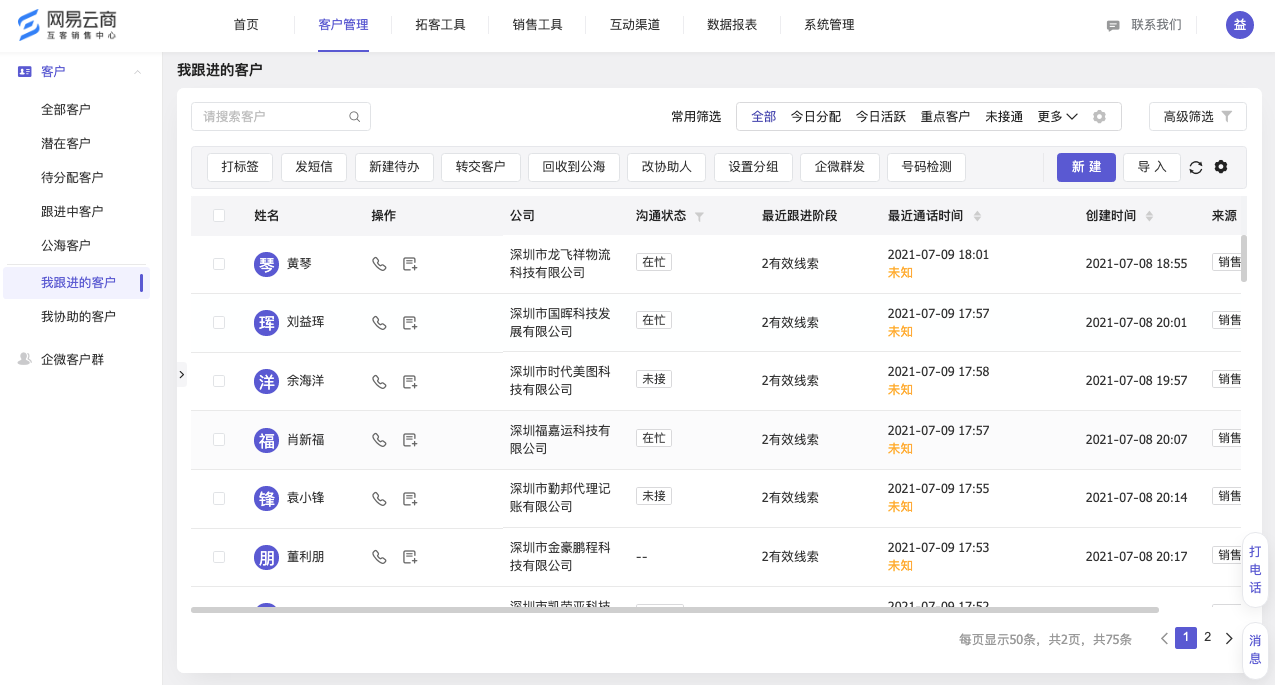Switch to the 数据报表 top menu
The height and width of the screenshot is (685, 1275).
(731, 25)
